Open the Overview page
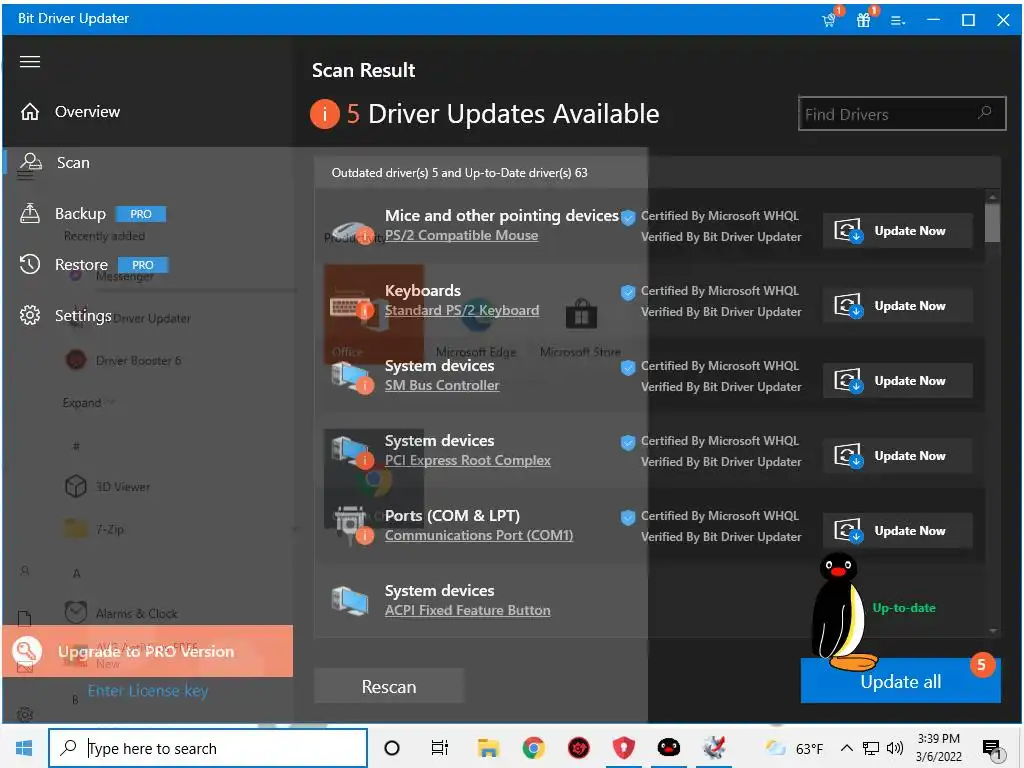The image size is (1024, 768). click(88, 112)
